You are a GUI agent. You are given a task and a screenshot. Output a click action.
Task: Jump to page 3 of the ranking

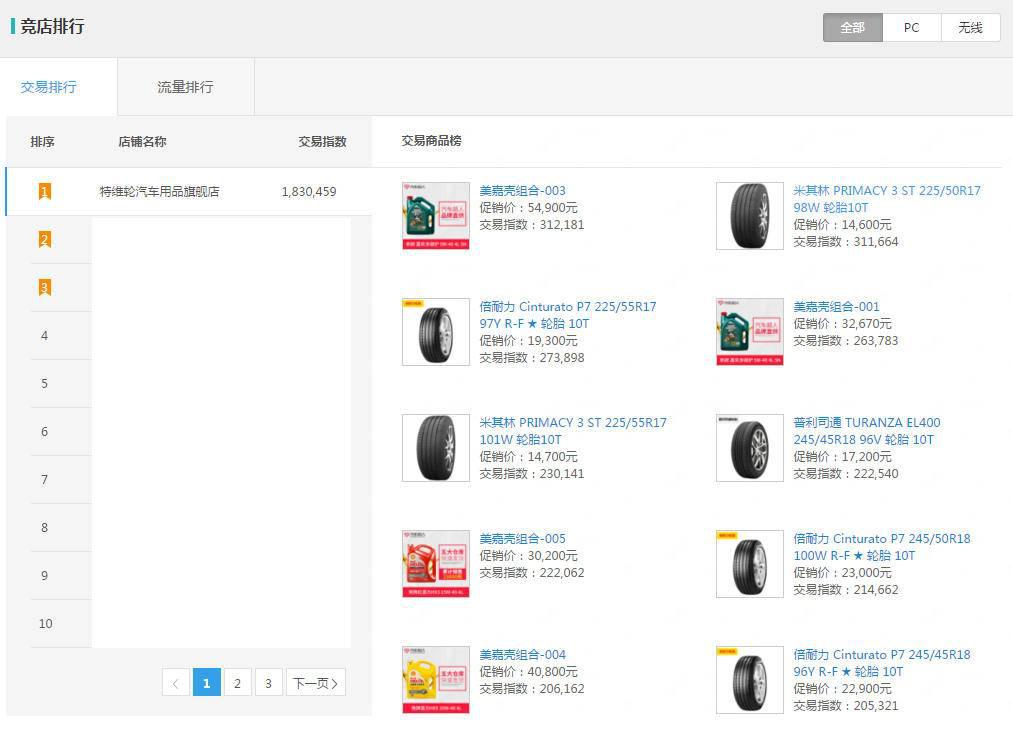pos(268,683)
